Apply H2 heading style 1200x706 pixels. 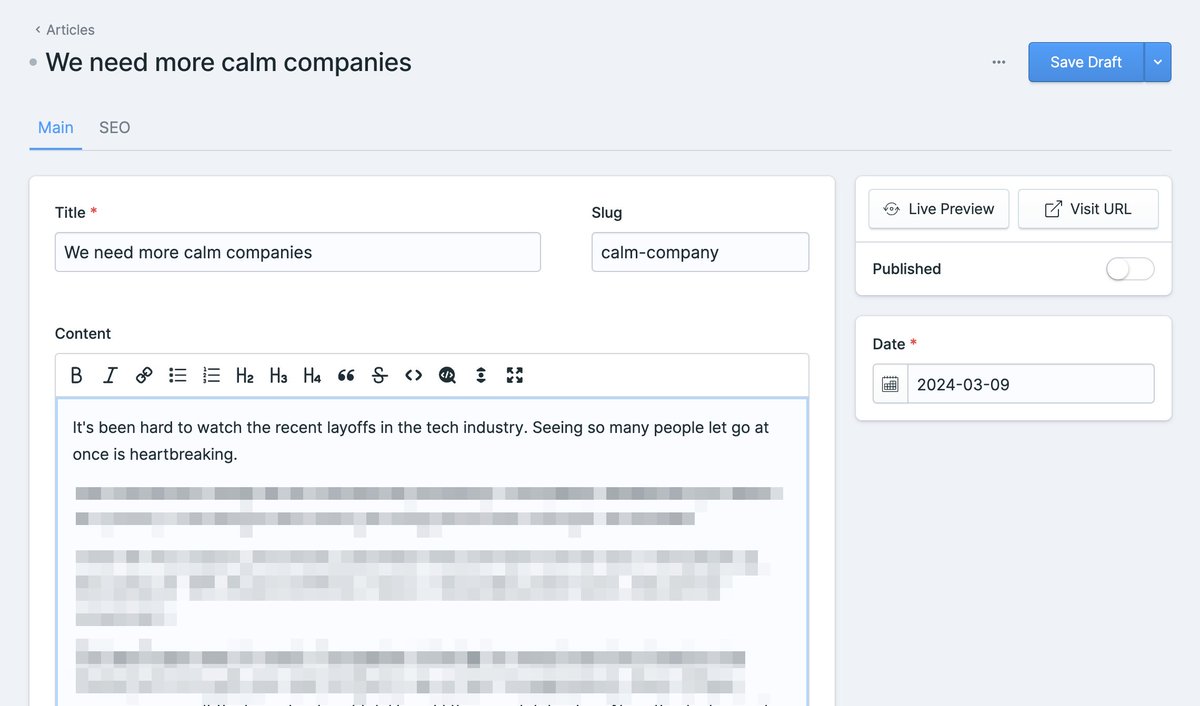click(245, 375)
